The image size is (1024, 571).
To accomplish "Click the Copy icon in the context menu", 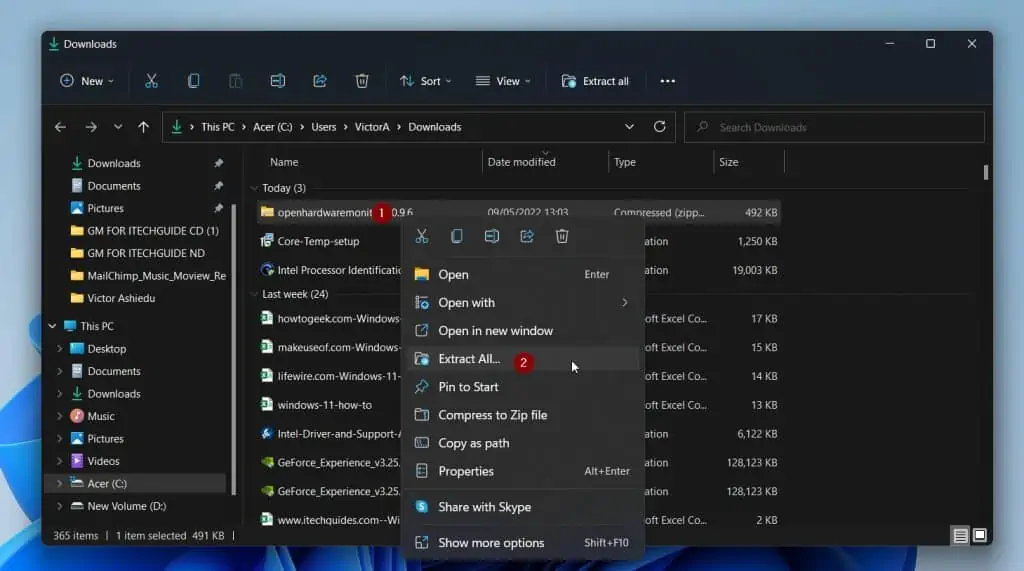I will pyautogui.click(x=456, y=236).
